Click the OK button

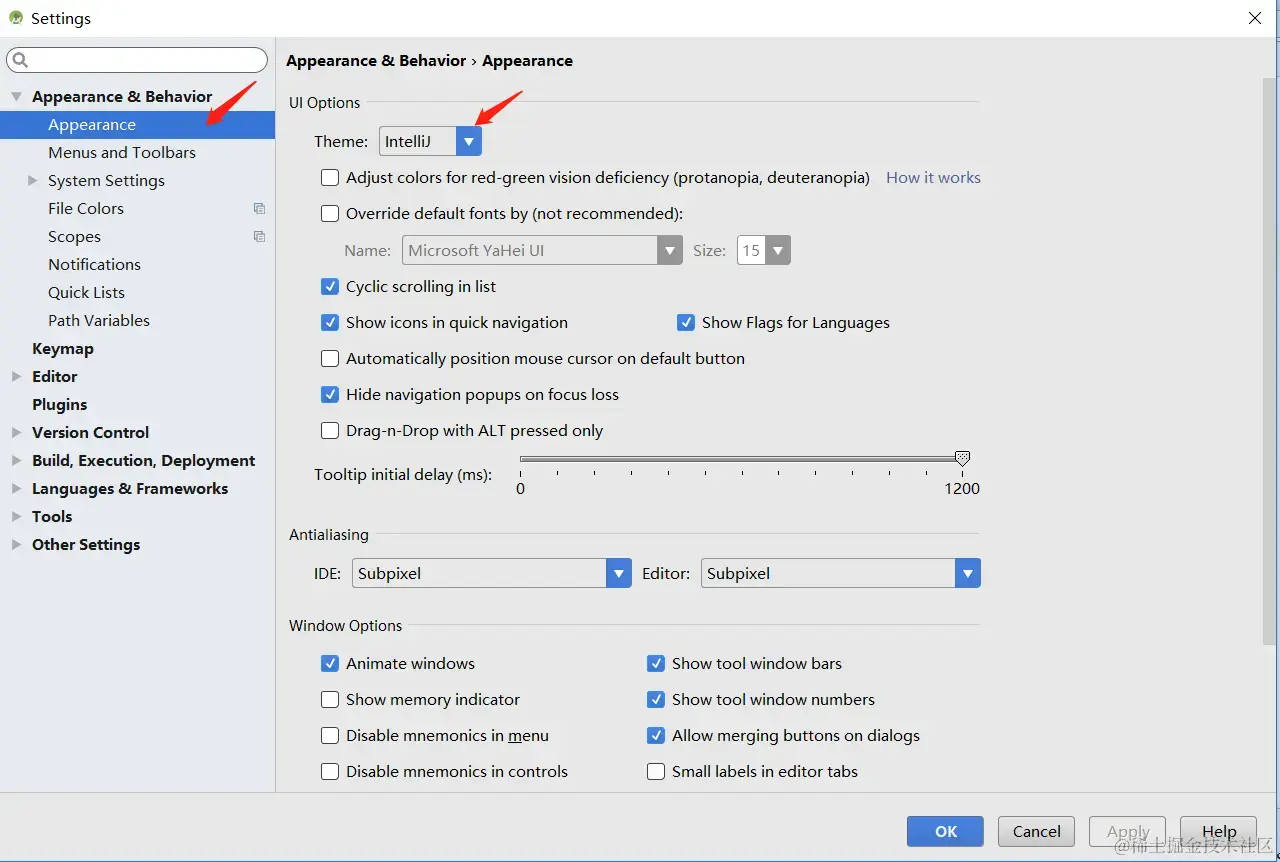click(945, 831)
